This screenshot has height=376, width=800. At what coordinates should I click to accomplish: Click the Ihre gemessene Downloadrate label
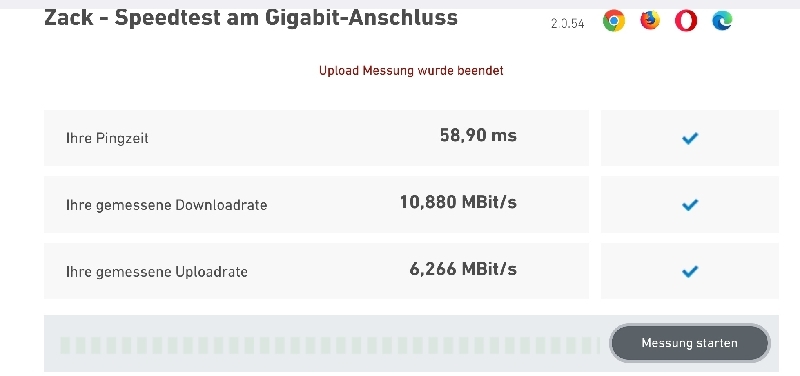[x=167, y=205]
